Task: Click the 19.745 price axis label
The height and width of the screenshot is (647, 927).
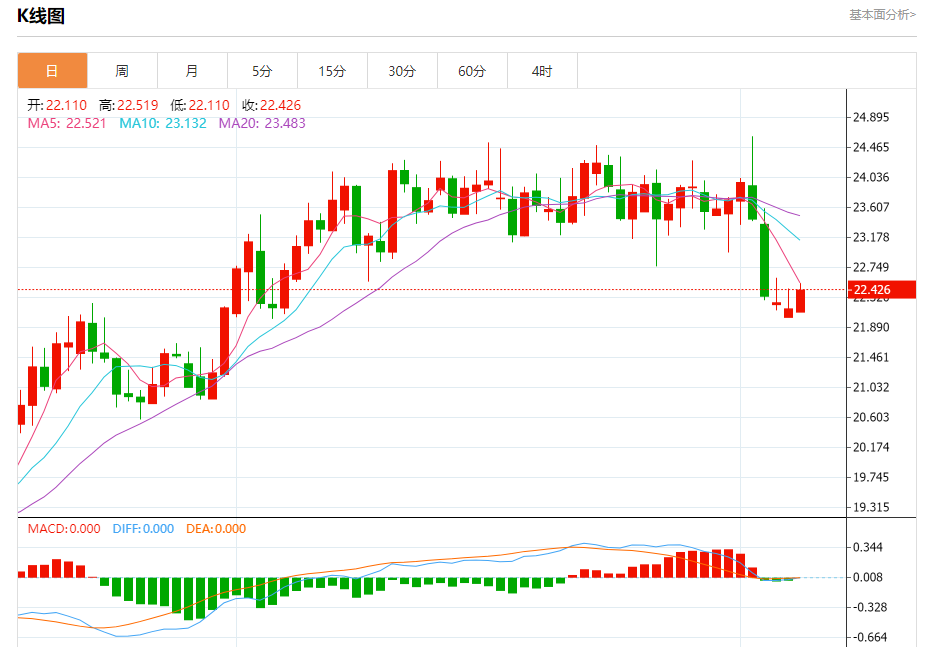Action: click(x=871, y=477)
